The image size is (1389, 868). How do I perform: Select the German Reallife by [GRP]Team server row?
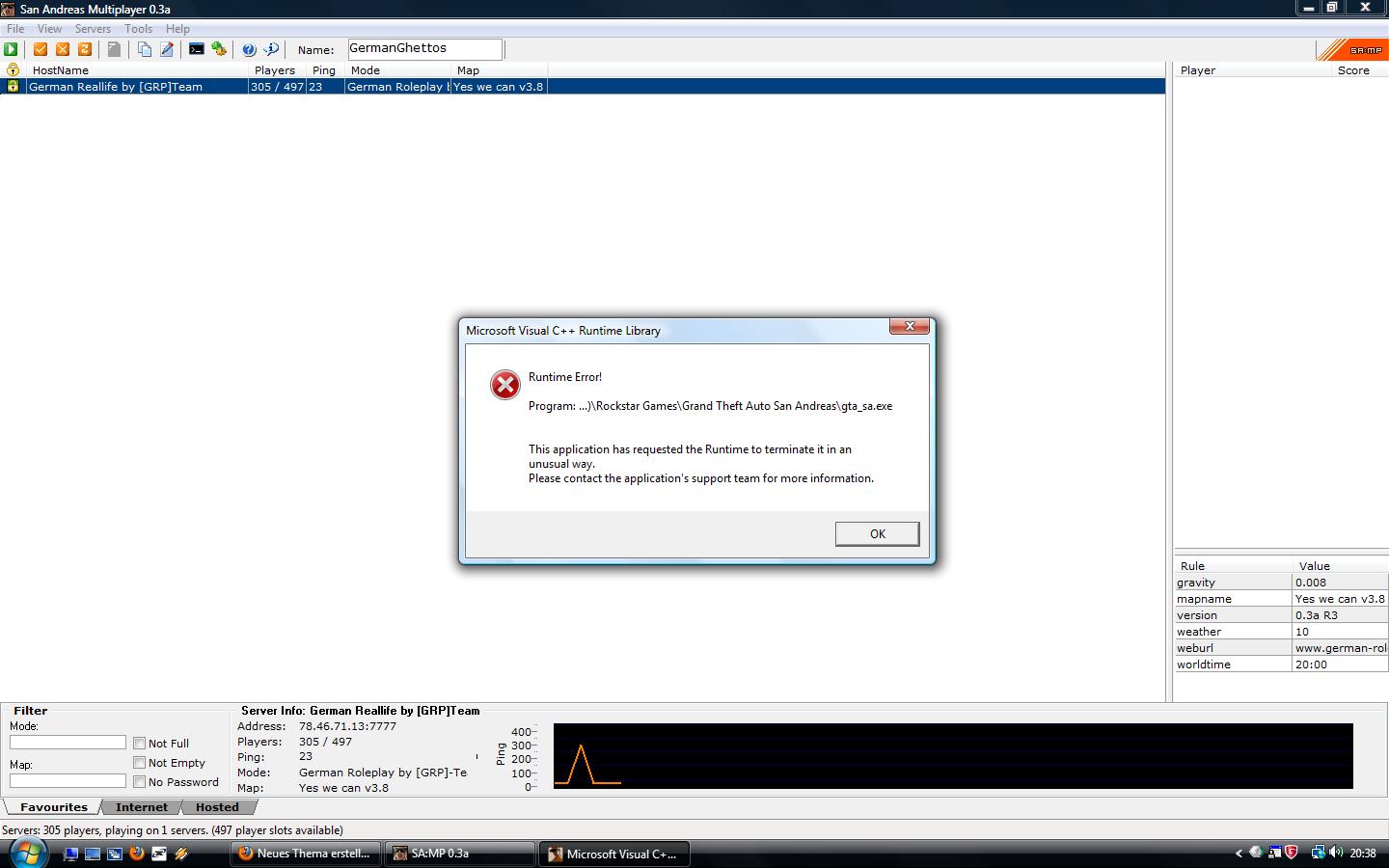click(x=583, y=86)
